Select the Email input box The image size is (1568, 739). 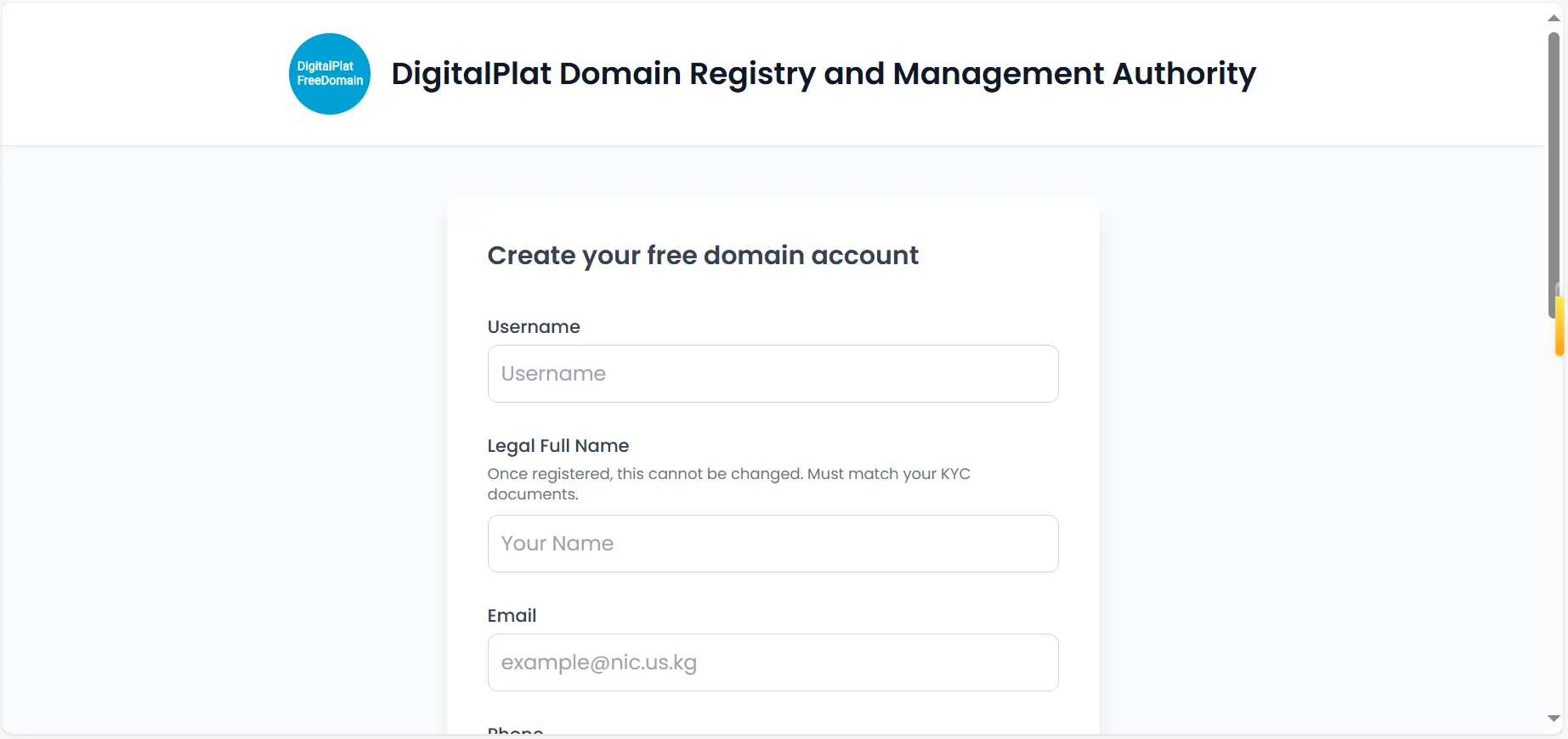pyautogui.click(x=773, y=663)
